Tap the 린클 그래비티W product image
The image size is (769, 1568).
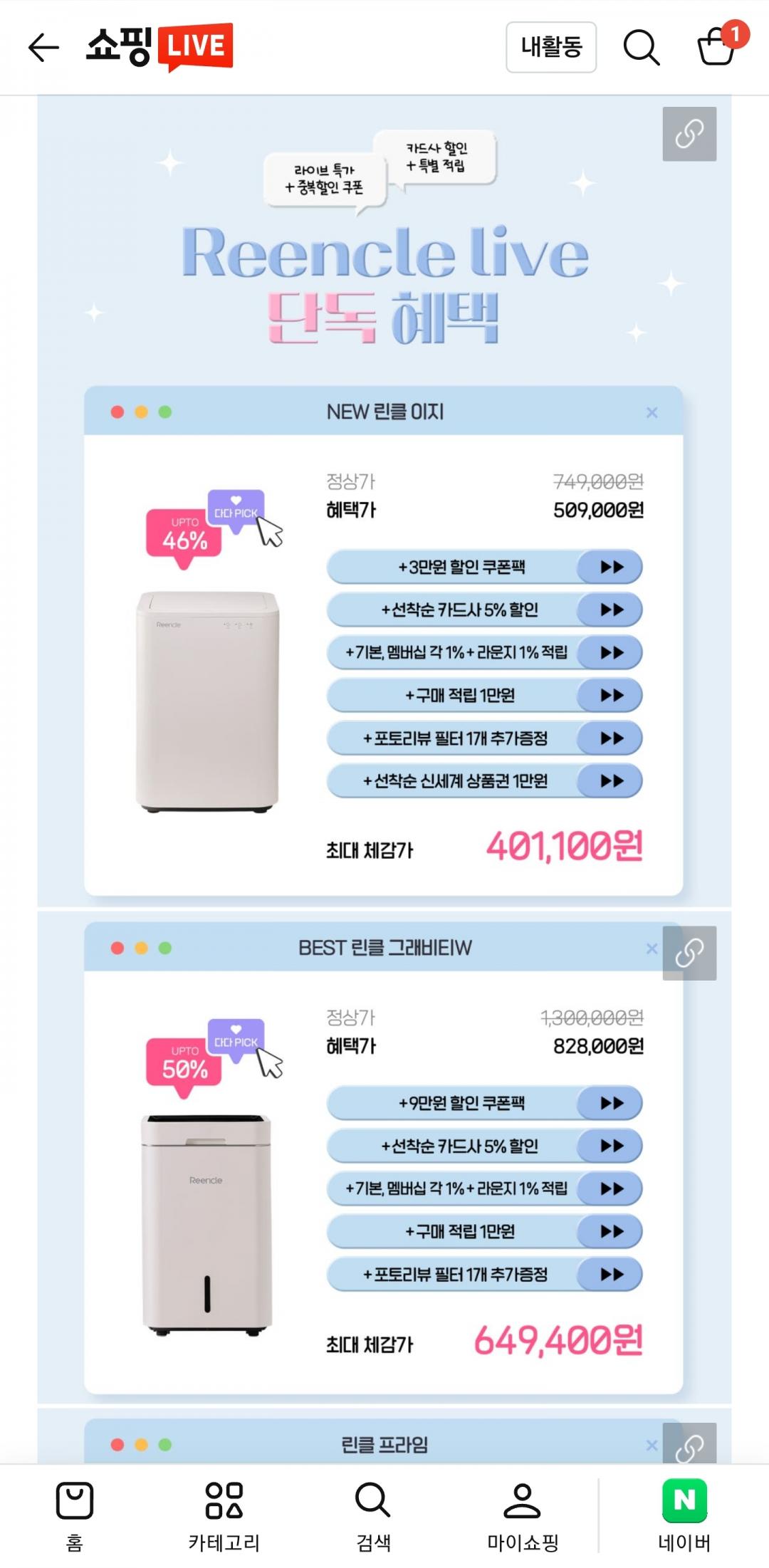(206, 1225)
